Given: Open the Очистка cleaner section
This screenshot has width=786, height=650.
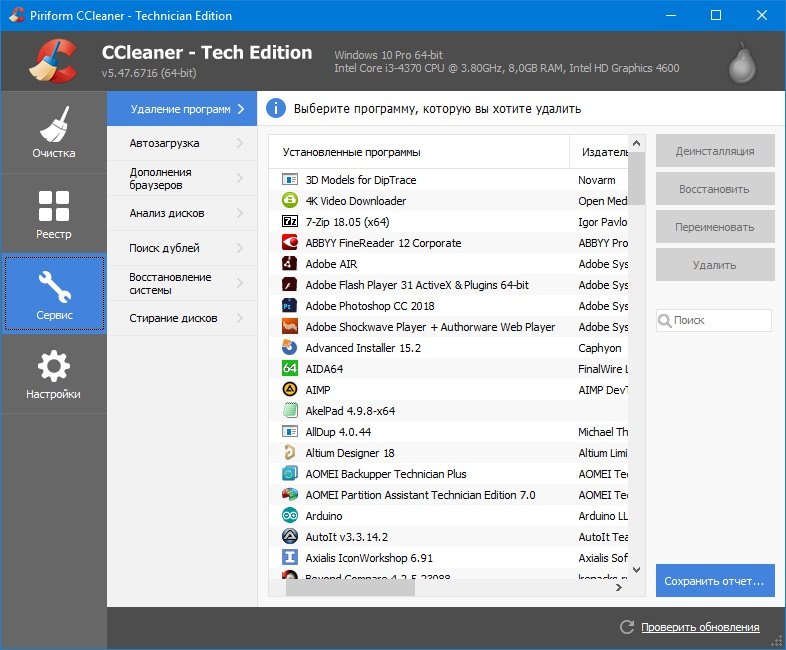Looking at the screenshot, I should pyautogui.click(x=53, y=132).
